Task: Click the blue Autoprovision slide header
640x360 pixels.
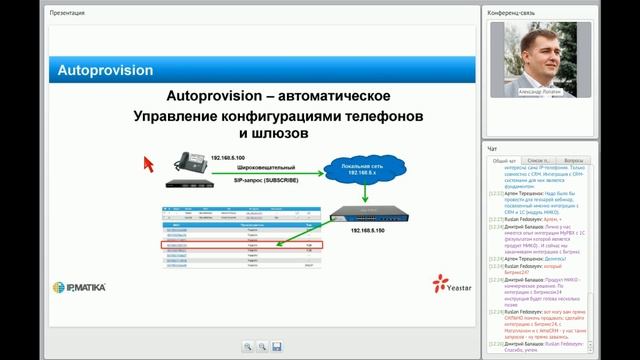Action: (x=262, y=70)
